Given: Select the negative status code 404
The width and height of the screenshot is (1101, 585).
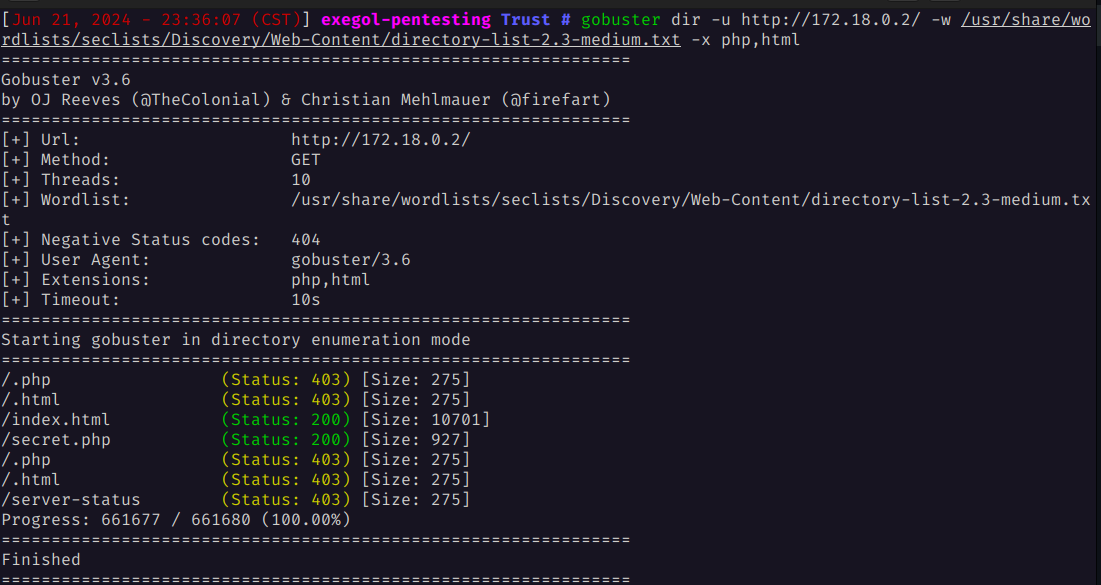Looking at the screenshot, I should coord(305,240).
